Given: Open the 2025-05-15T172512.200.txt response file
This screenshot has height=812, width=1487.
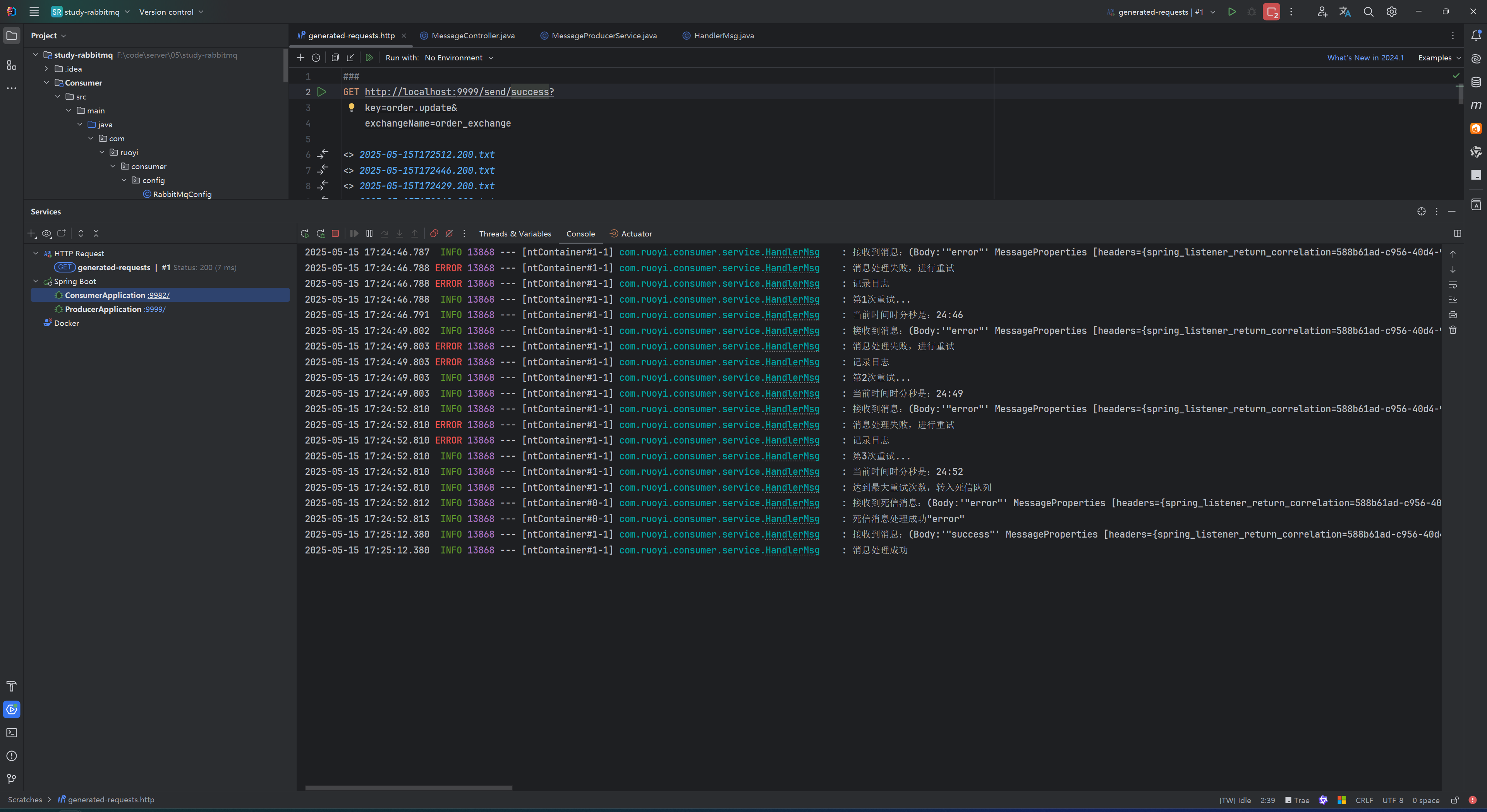Looking at the screenshot, I should (427, 155).
